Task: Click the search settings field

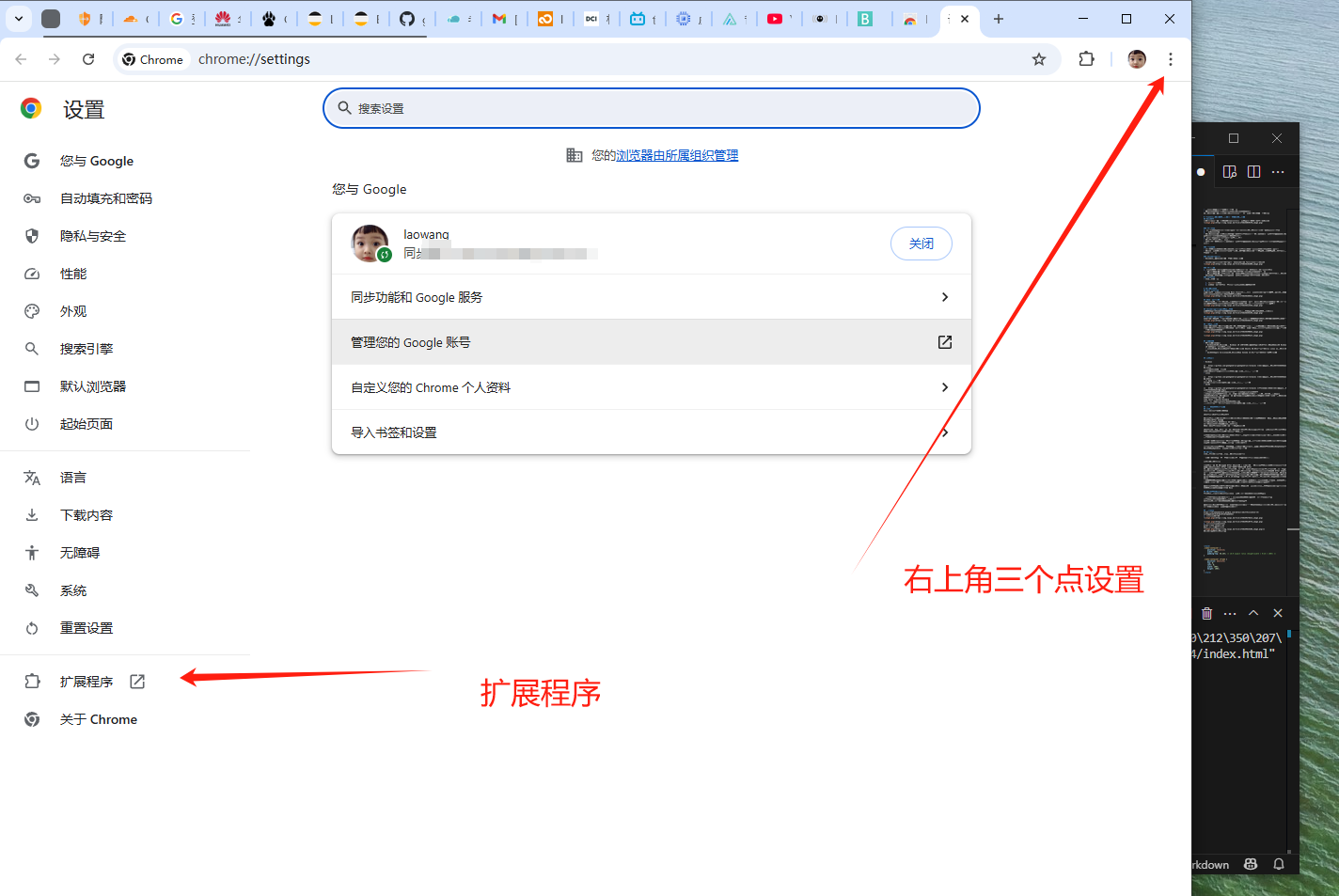Action: point(651,108)
